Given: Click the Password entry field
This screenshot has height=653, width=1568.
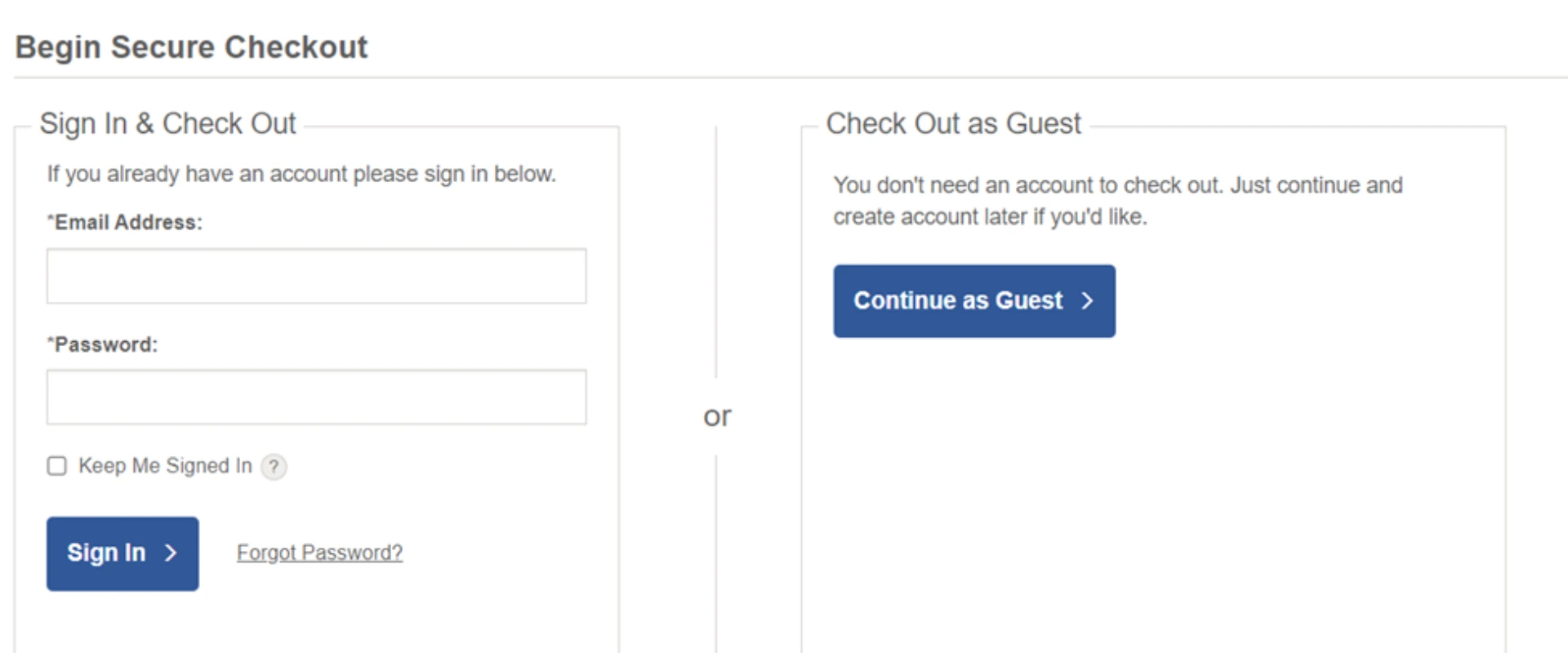Looking at the screenshot, I should (315, 397).
